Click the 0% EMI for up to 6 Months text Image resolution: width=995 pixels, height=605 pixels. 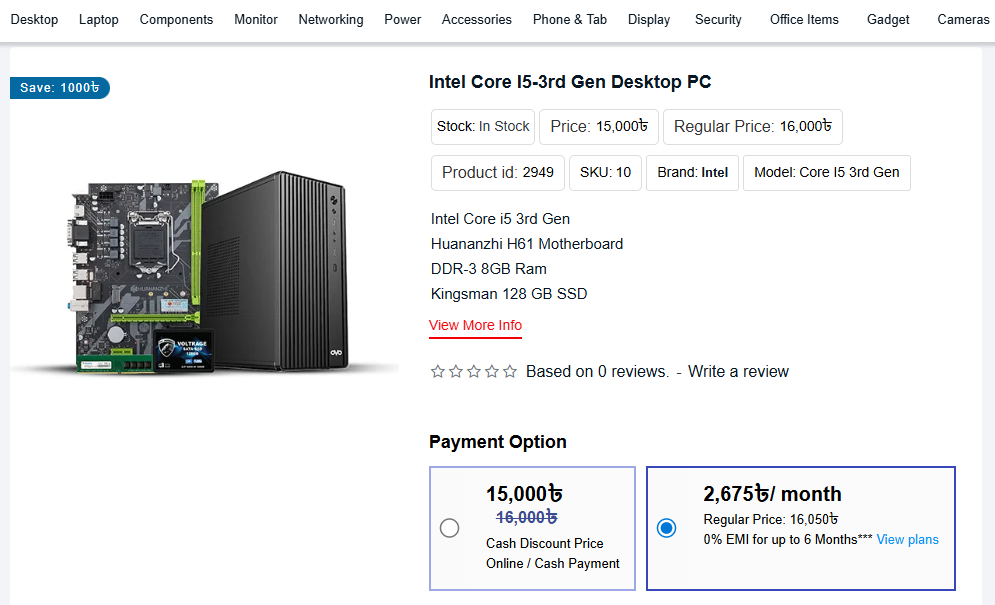click(787, 540)
